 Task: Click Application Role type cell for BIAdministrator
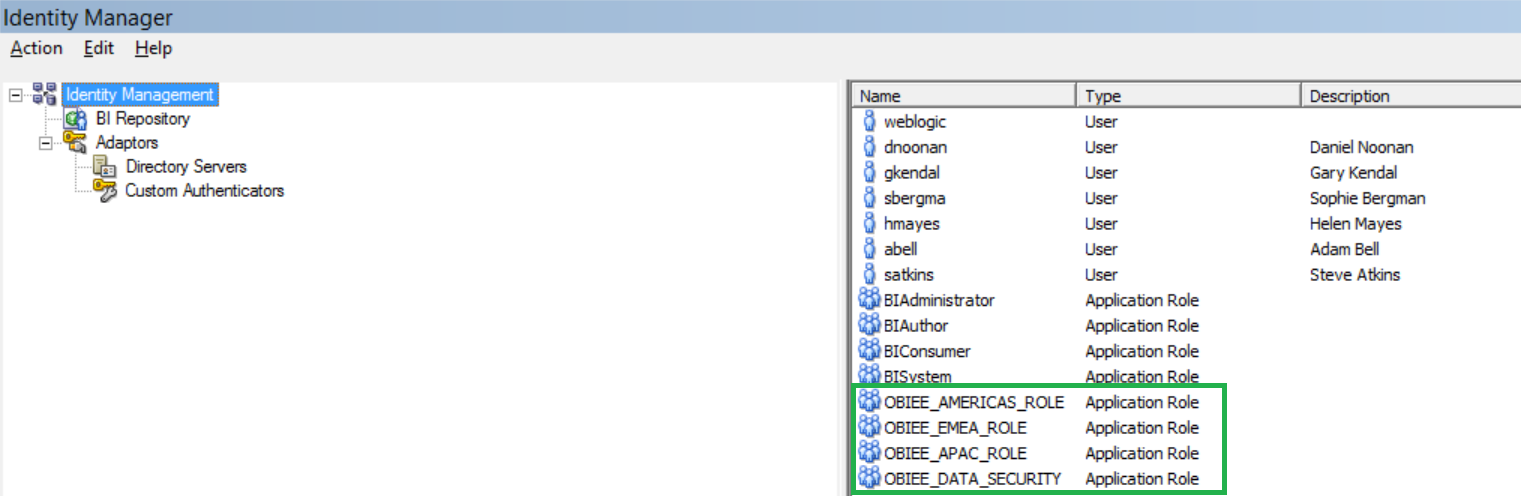click(1142, 300)
